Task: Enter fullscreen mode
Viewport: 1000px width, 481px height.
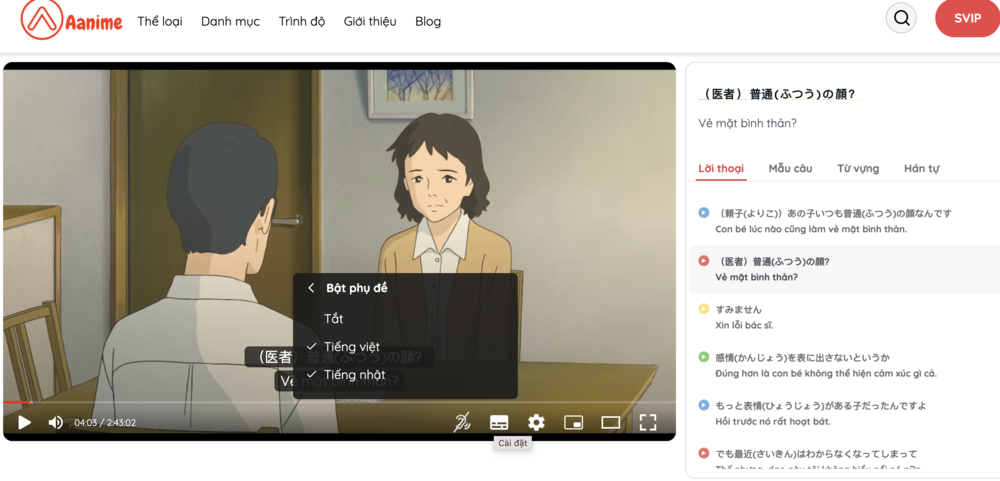Action: pyautogui.click(x=648, y=422)
